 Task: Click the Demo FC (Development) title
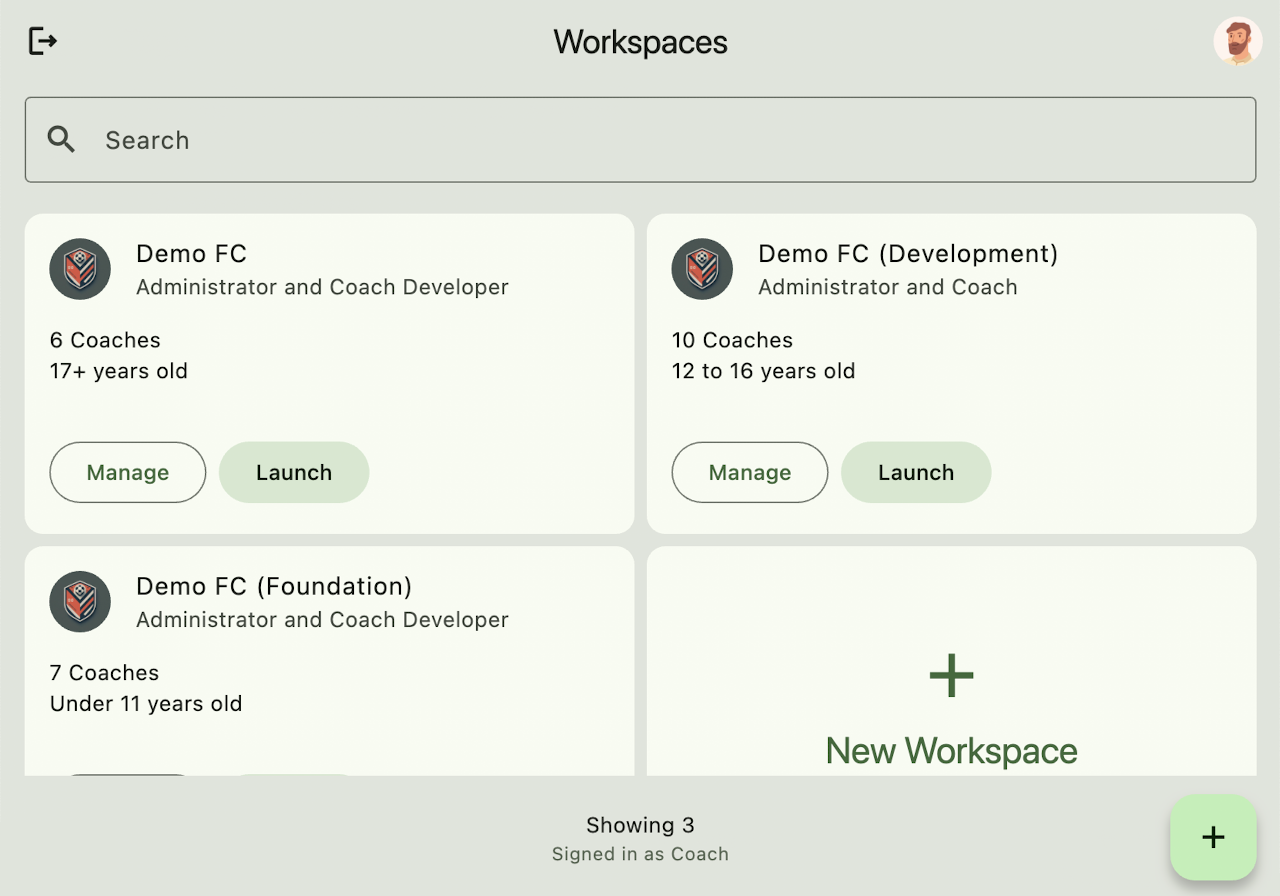click(x=907, y=254)
